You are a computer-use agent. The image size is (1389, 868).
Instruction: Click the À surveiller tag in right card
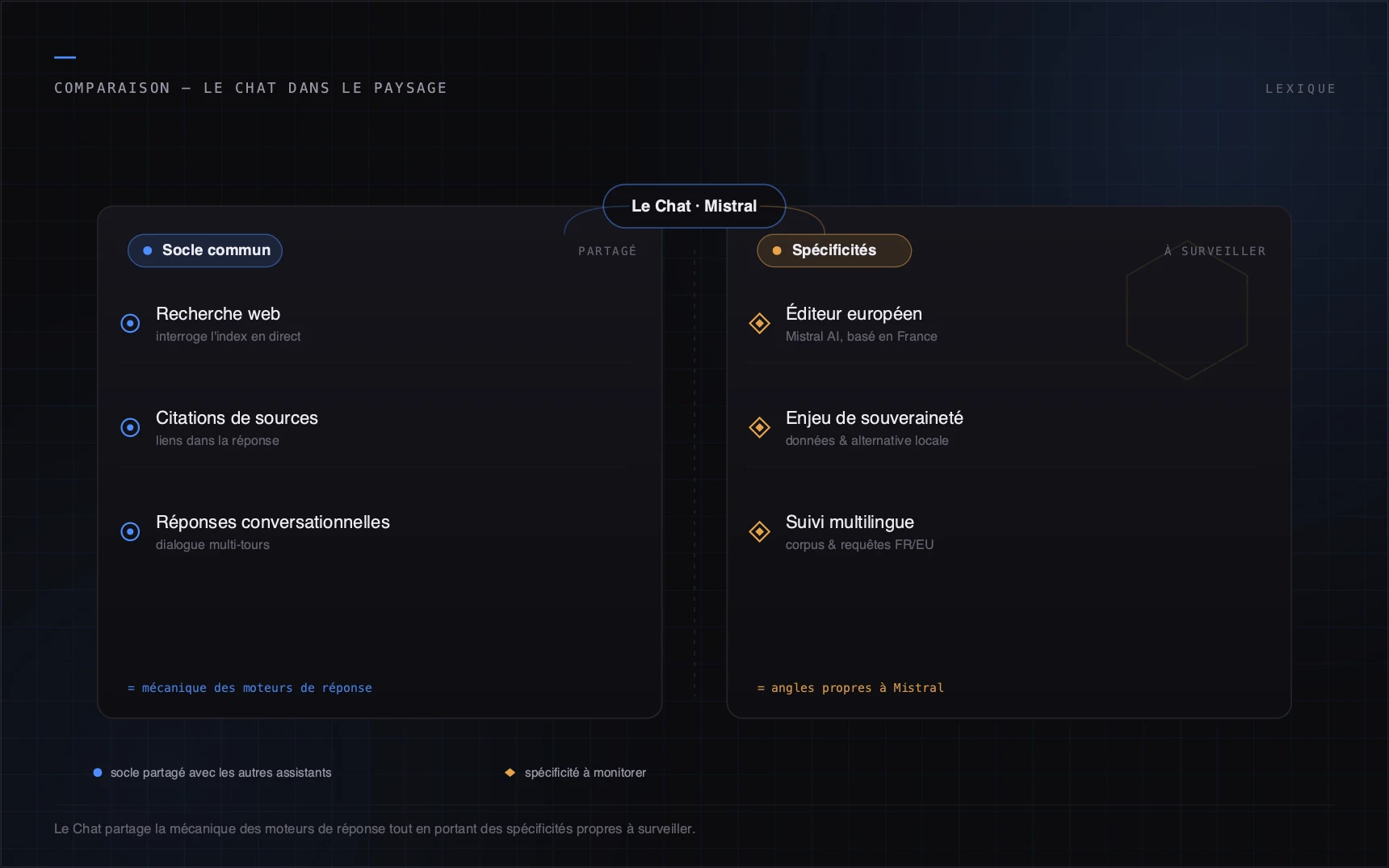tap(1215, 251)
